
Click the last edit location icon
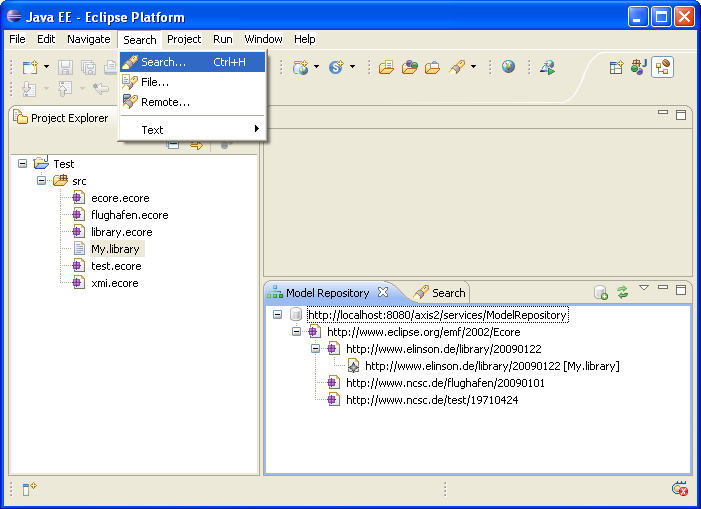[101, 88]
